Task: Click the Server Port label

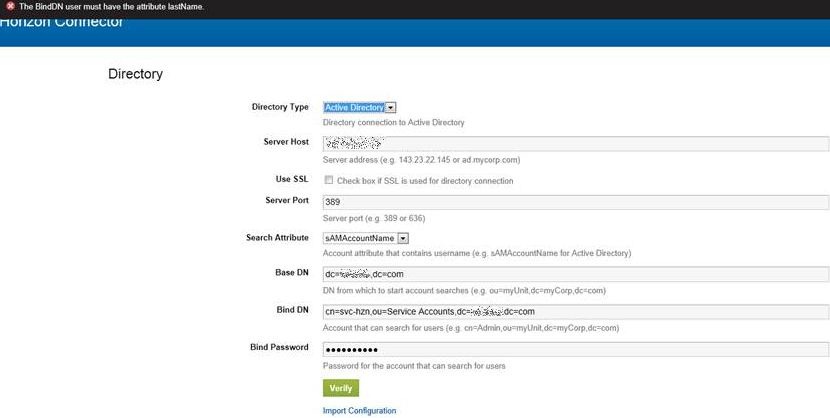Action: (287, 201)
